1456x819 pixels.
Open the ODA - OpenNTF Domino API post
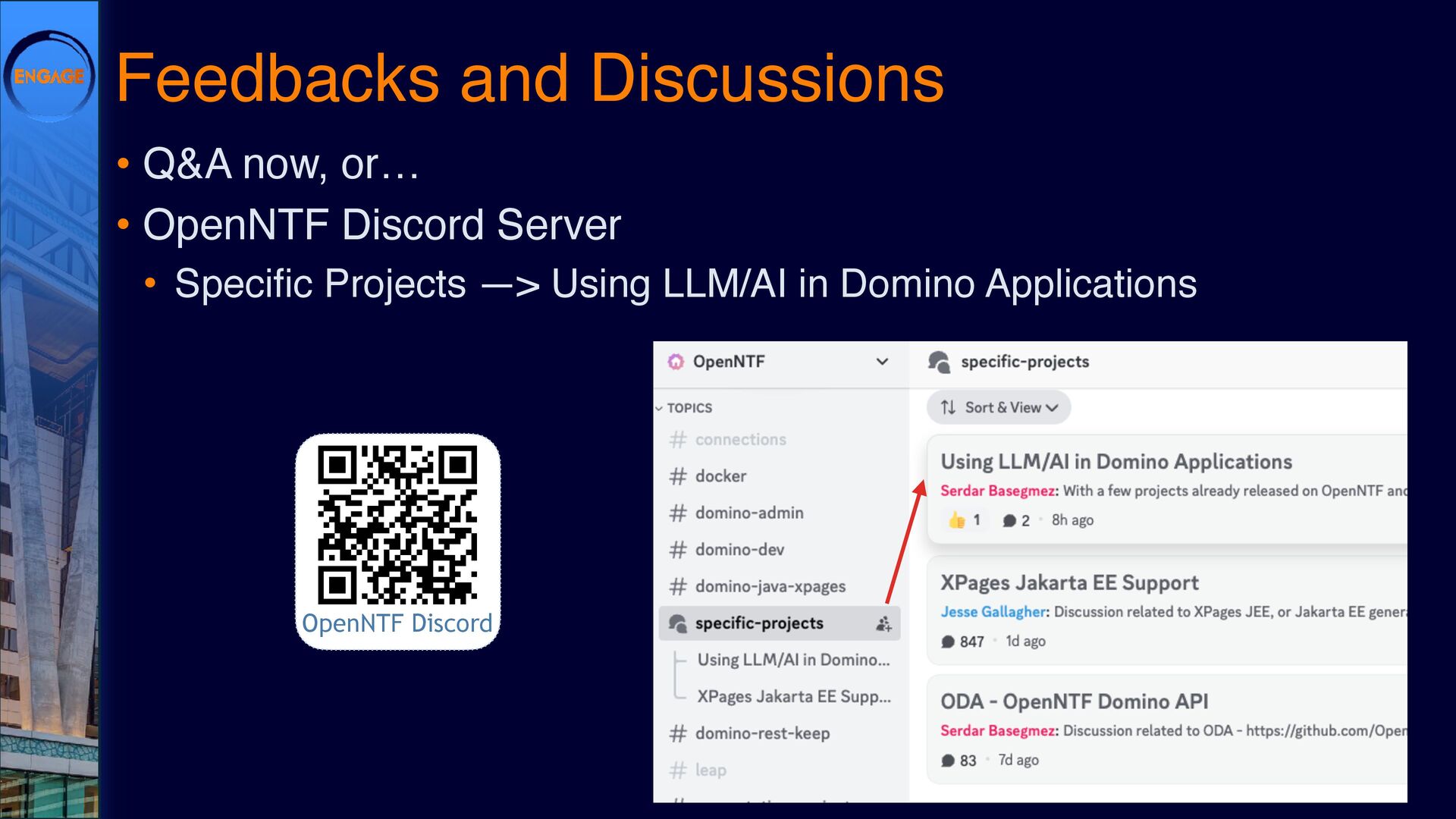[x=1166, y=730]
